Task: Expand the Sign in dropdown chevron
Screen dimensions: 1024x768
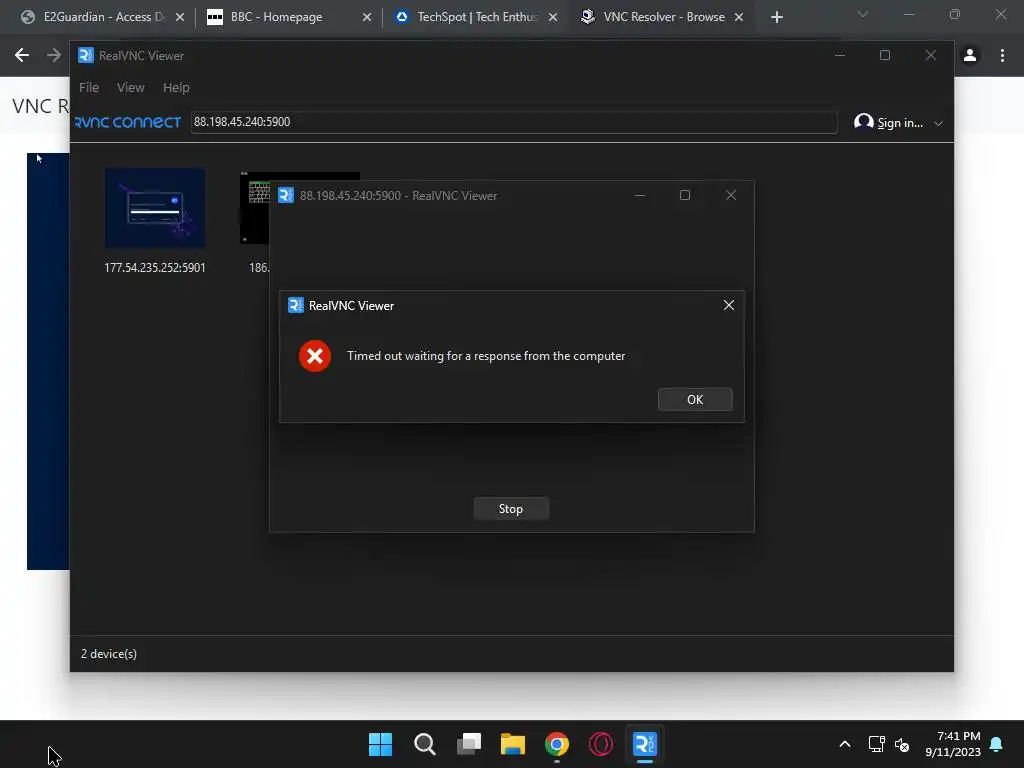Action: (x=938, y=123)
